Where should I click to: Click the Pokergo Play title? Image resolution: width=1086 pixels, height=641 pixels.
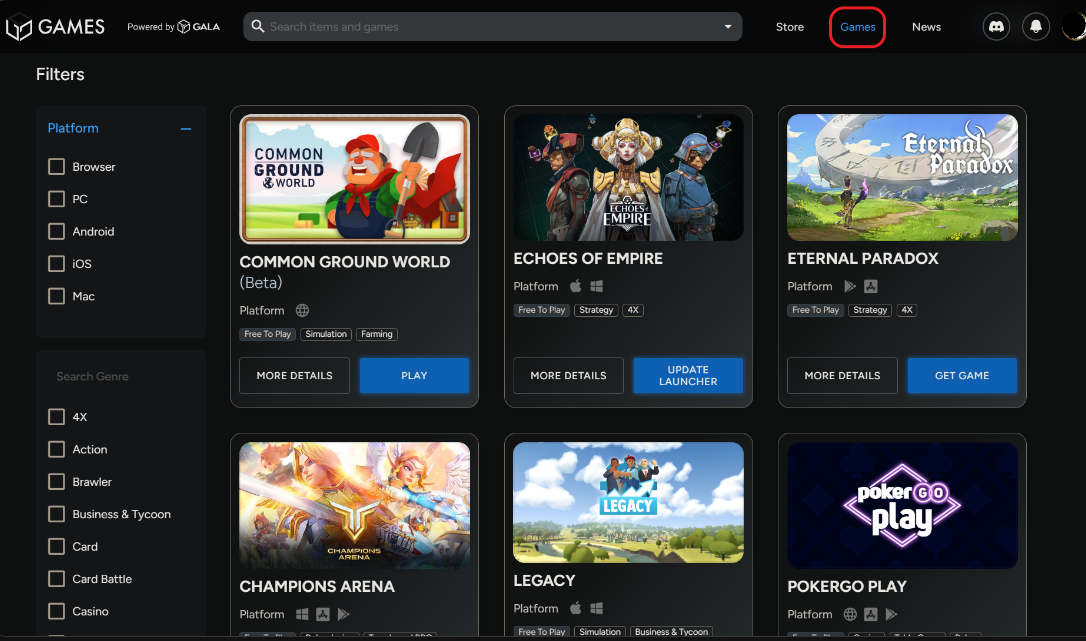847,586
